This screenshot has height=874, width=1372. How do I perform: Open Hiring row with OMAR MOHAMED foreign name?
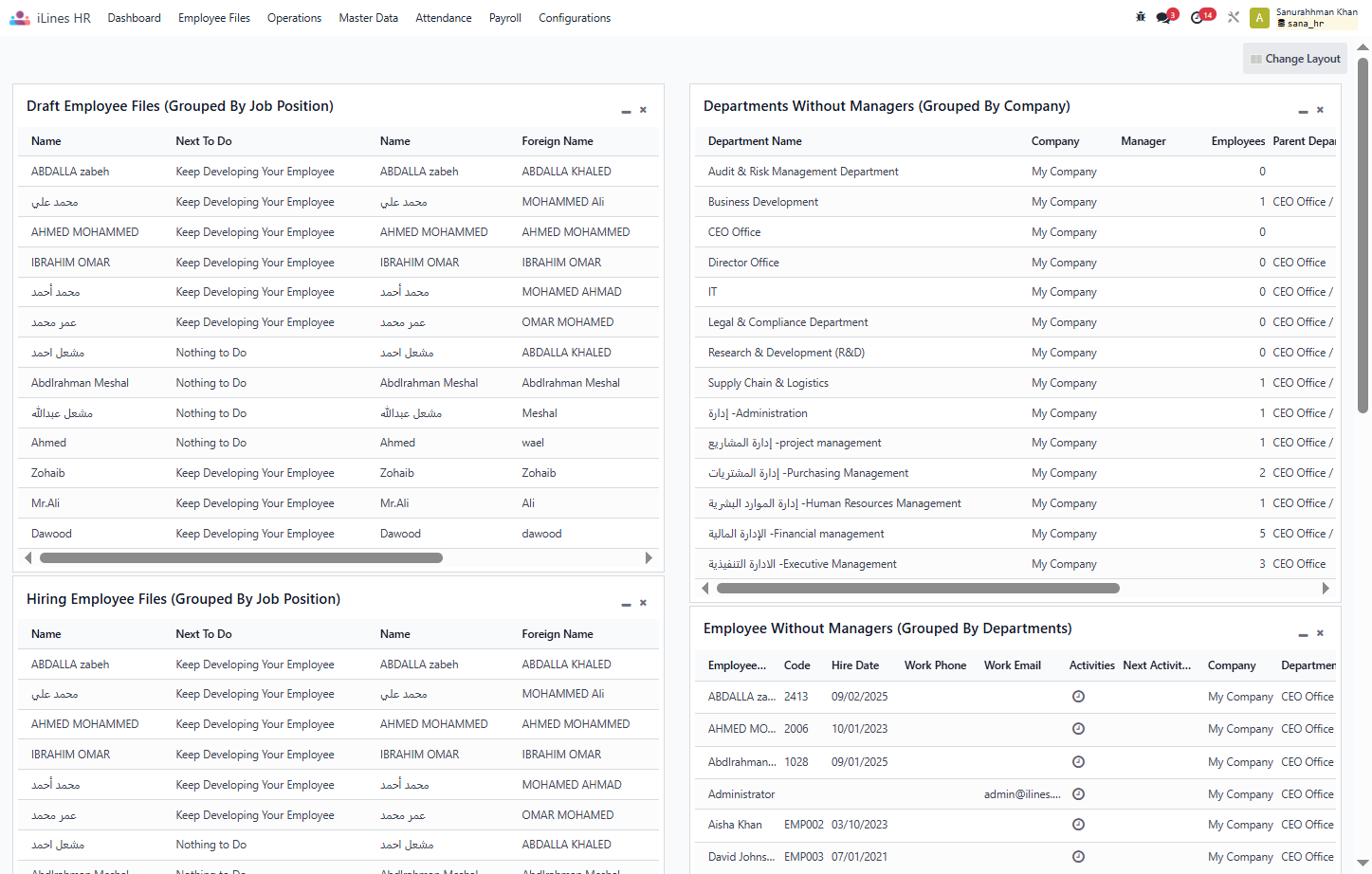tap(338, 815)
